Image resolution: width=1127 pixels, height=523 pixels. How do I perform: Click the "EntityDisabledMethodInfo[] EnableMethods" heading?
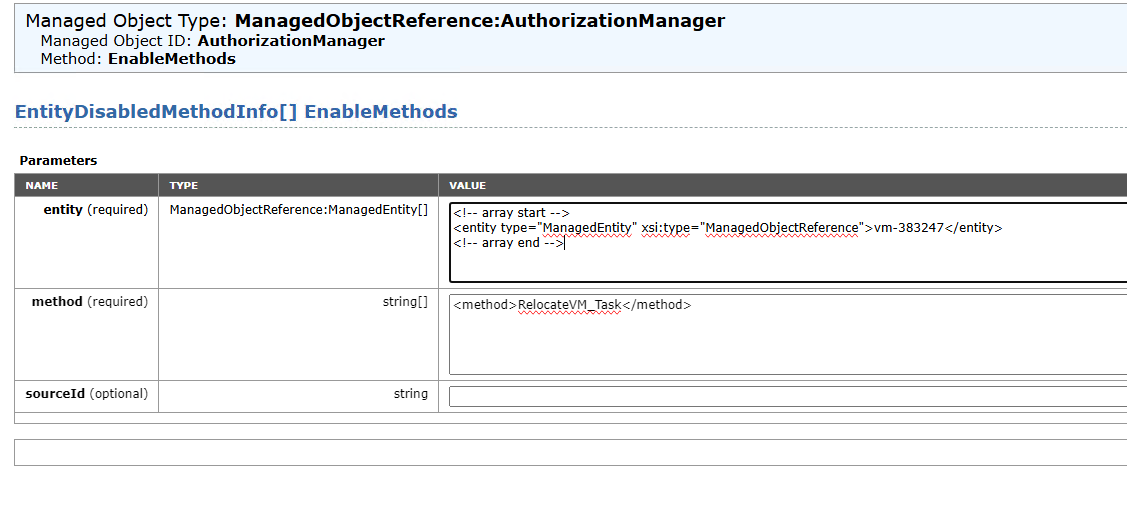pyautogui.click(x=236, y=112)
